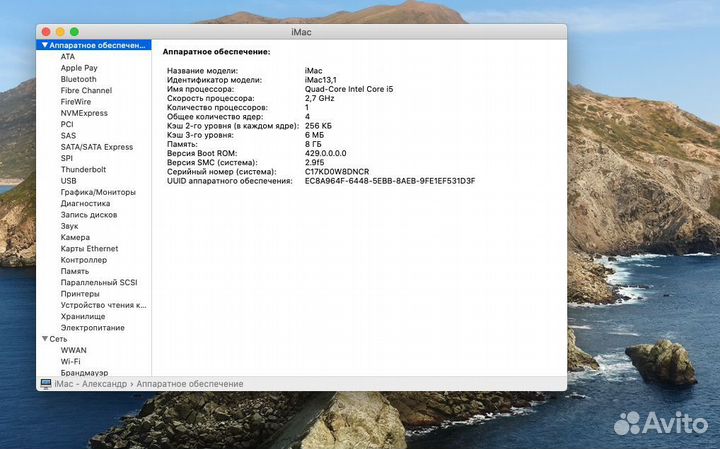This screenshot has width=720, height=449.
Task: Open Thunderbolt information
Action: (83, 169)
